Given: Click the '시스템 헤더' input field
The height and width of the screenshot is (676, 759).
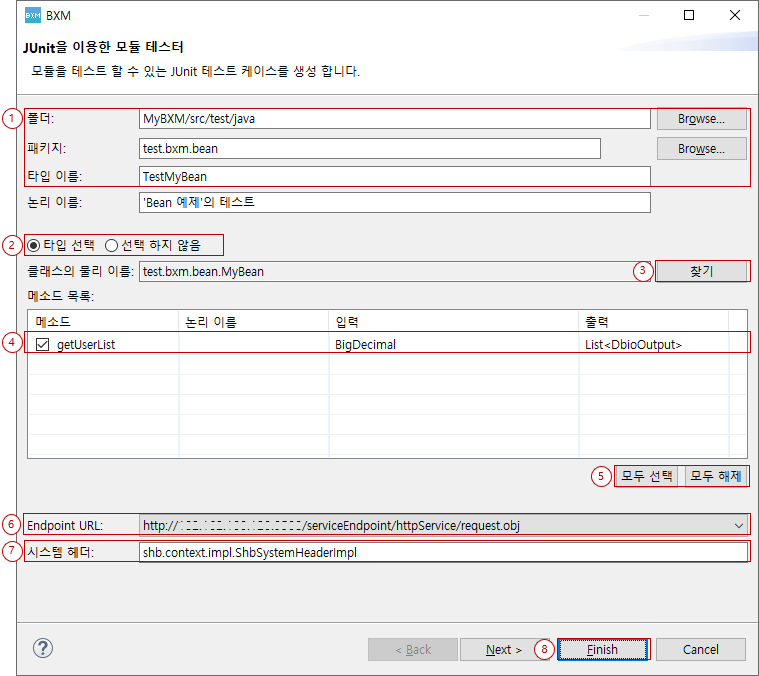Looking at the screenshot, I should click(442, 552).
